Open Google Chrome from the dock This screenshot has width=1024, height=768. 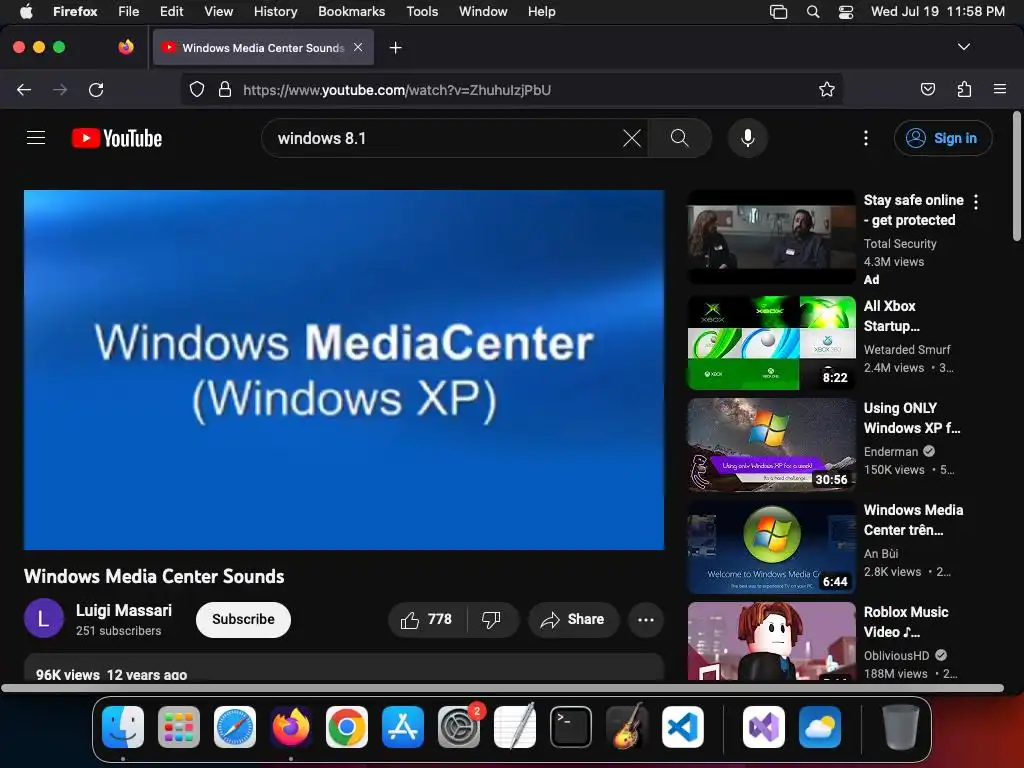point(347,727)
